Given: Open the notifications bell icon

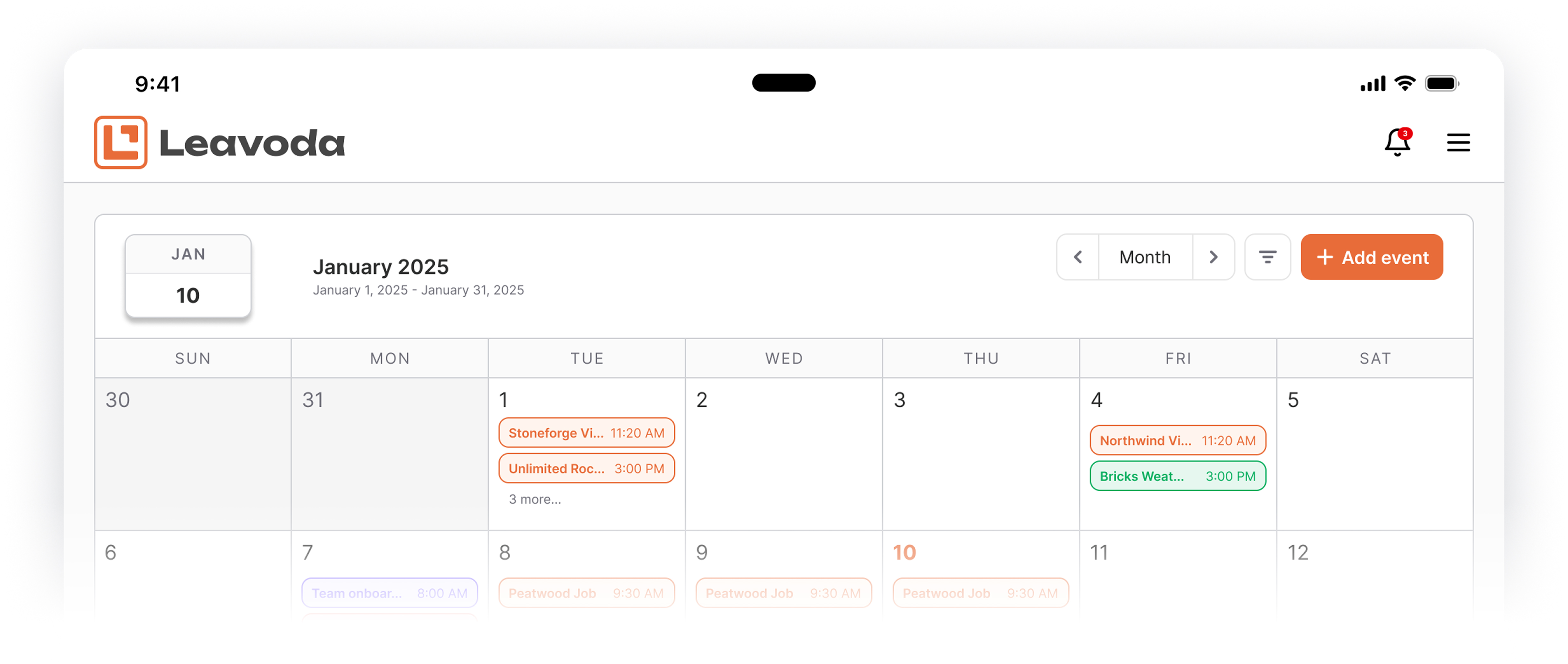Looking at the screenshot, I should click(1398, 142).
